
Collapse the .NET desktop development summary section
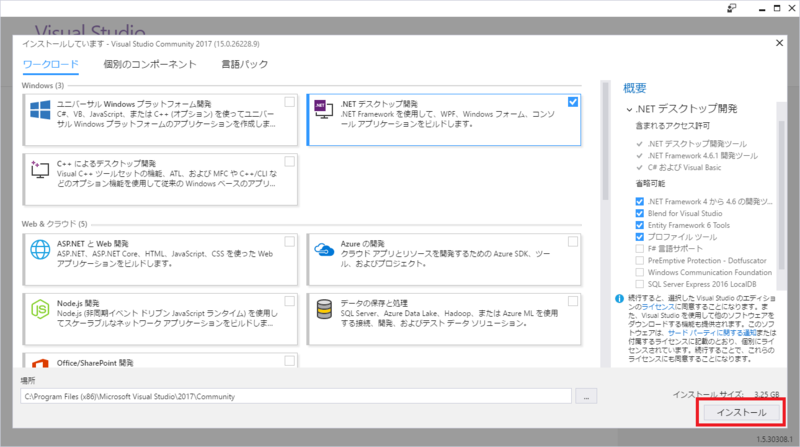point(629,109)
